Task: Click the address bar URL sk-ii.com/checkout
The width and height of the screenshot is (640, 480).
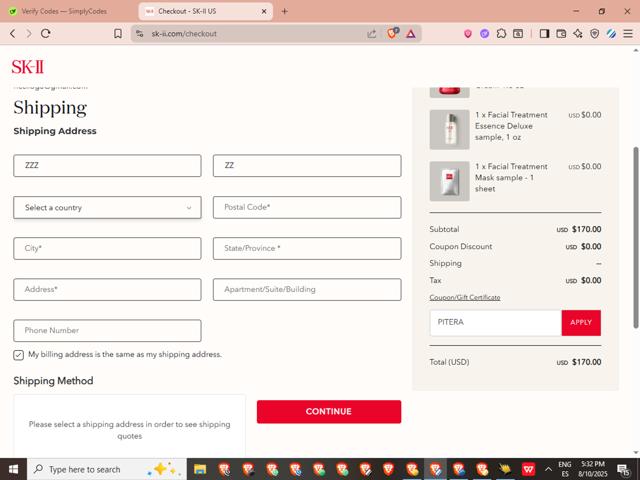Action: click(184, 34)
